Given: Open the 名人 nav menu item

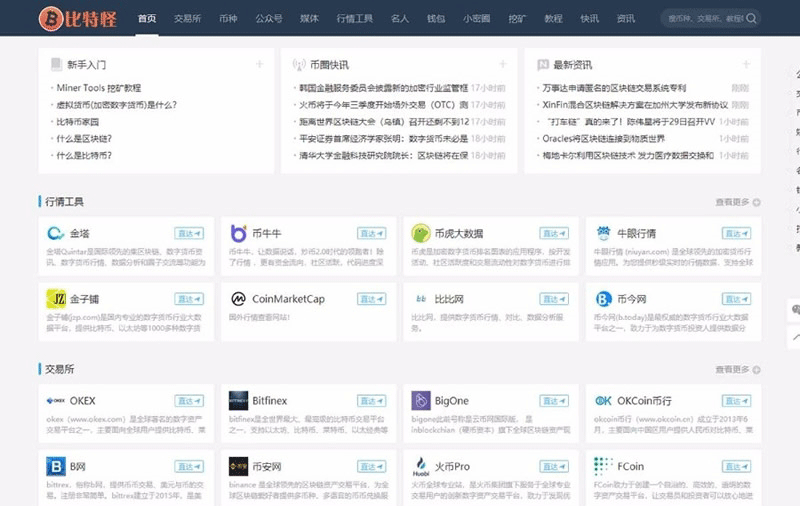Looking at the screenshot, I should pos(399,18).
